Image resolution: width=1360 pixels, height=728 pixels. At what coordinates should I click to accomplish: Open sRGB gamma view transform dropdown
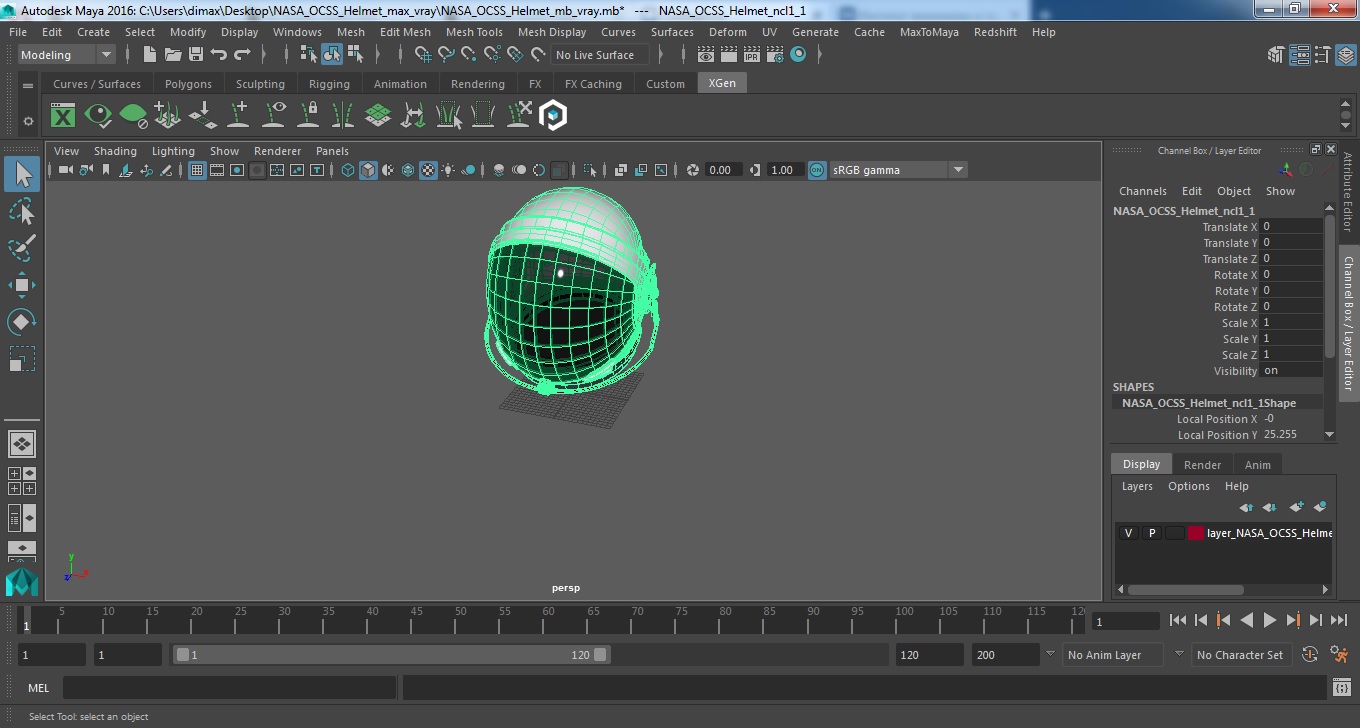tap(898, 170)
